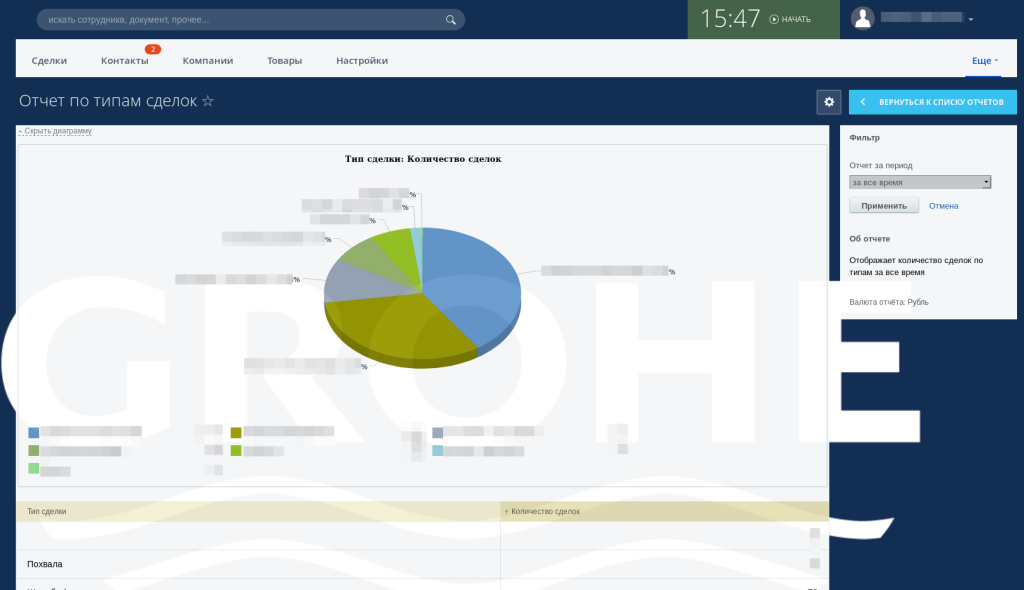The height and width of the screenshot is (590, 1024).
Task: Go to Настройки tab
Action: tap(362, 60)
